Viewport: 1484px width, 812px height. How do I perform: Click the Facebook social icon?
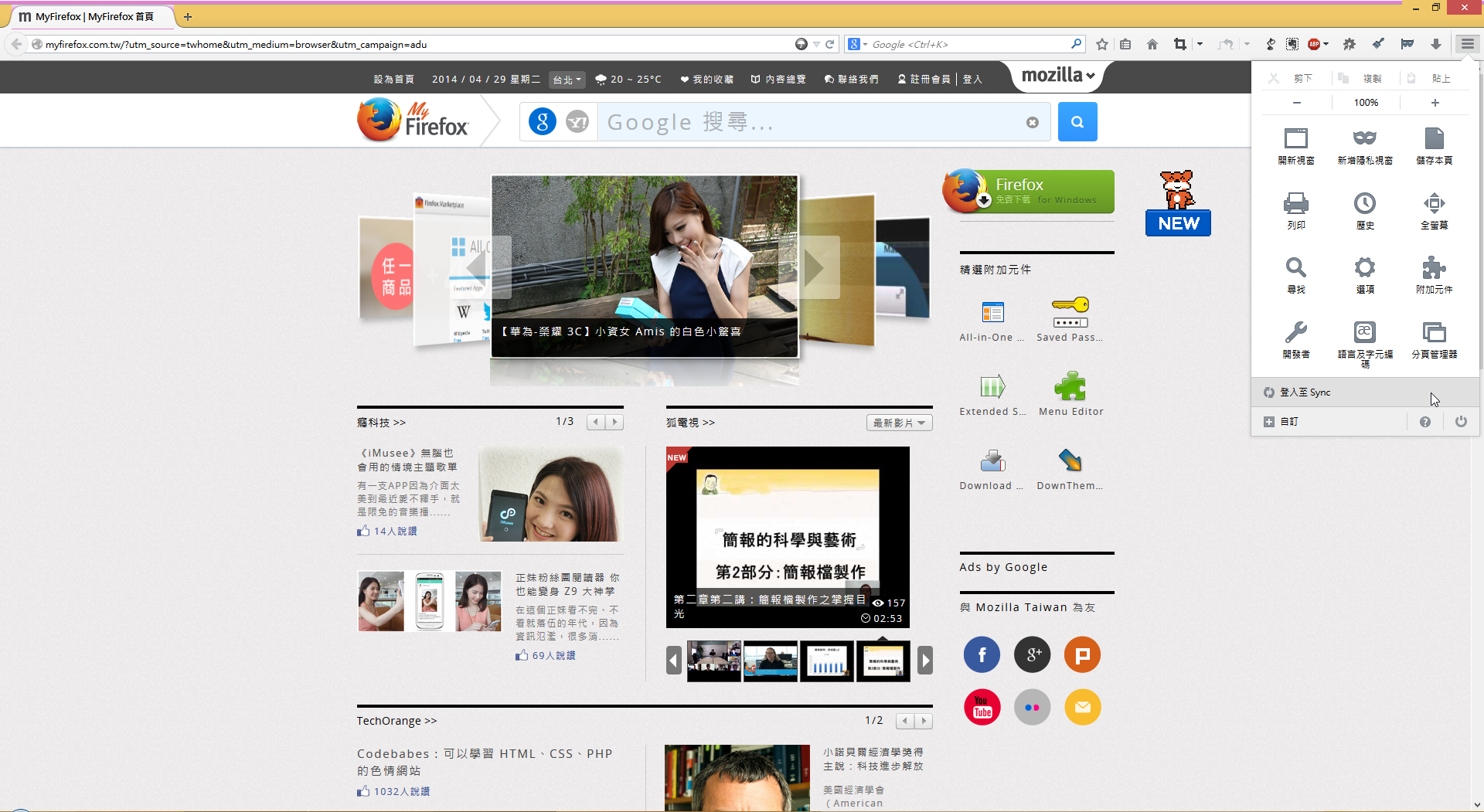tap(982, 655)
